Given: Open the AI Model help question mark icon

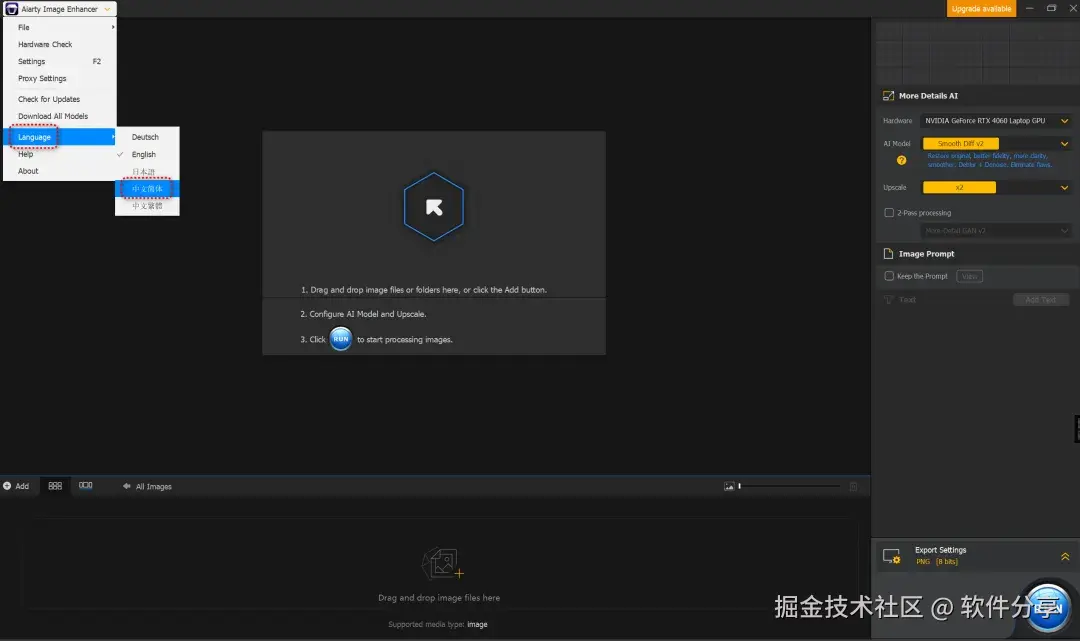Looking at the screenshot, I should [901, 160].
